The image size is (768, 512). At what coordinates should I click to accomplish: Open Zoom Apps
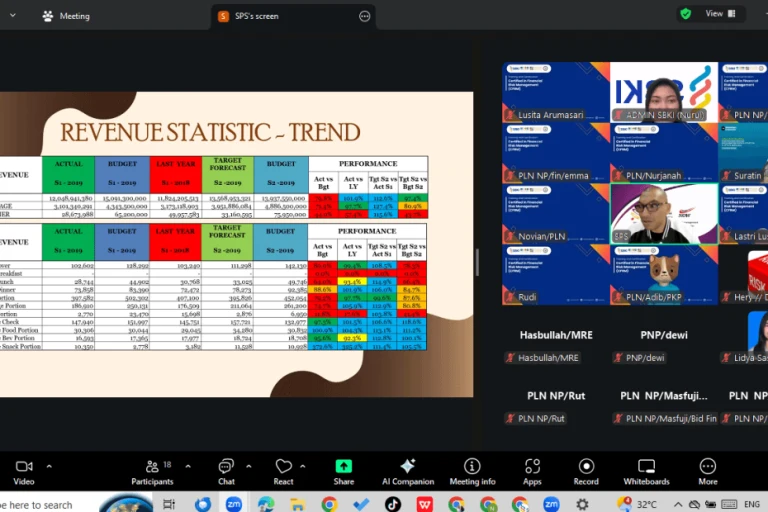point(532,472)
